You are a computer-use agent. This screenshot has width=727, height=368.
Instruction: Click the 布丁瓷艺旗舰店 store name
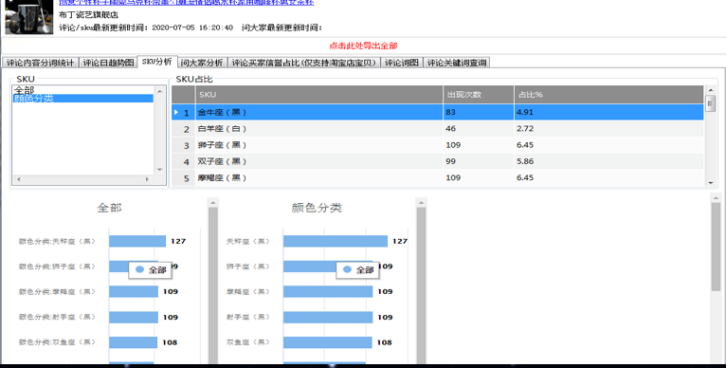(89, 14)
